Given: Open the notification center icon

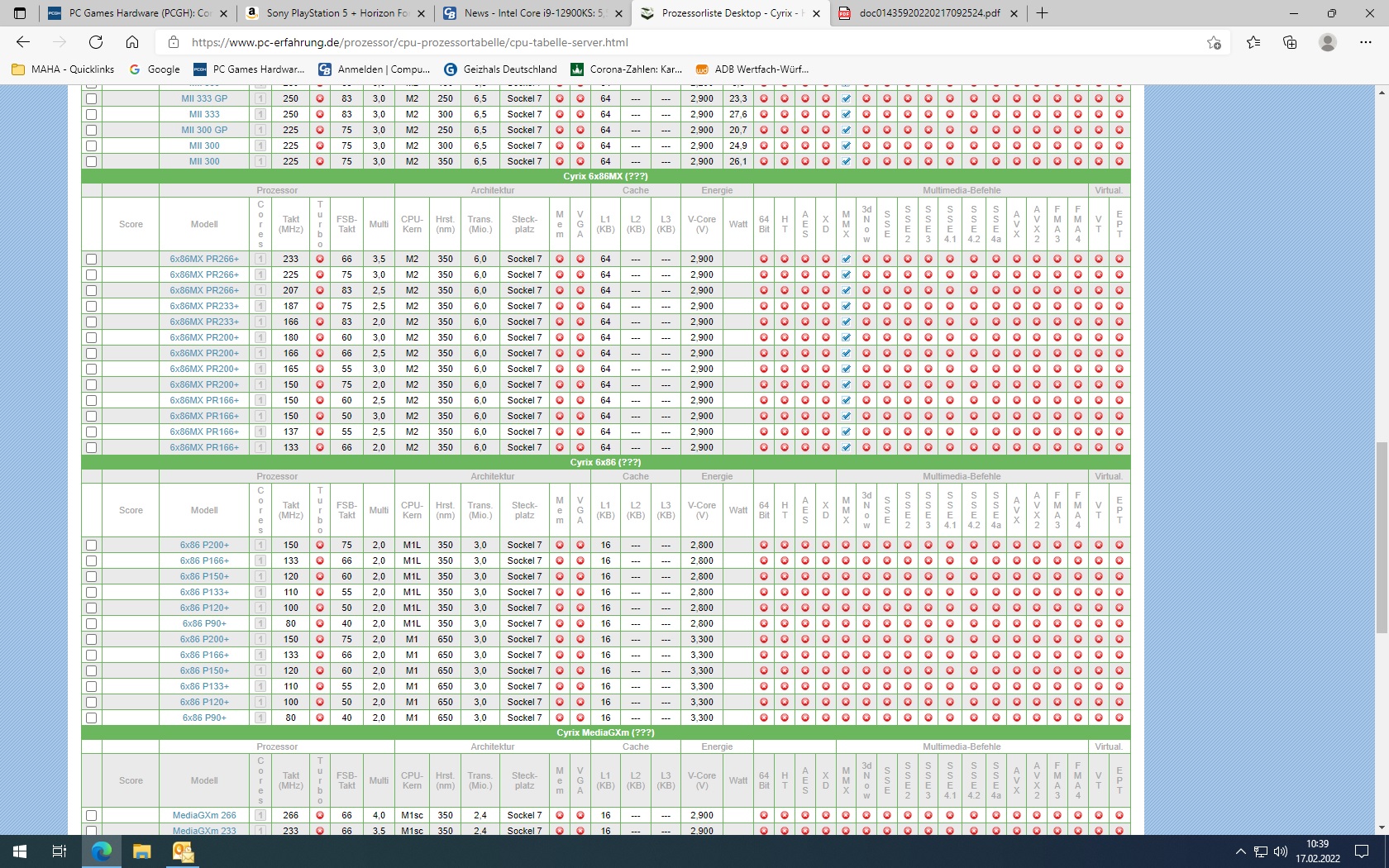Looking at the screenshot, I should [x=1362, y=851].
